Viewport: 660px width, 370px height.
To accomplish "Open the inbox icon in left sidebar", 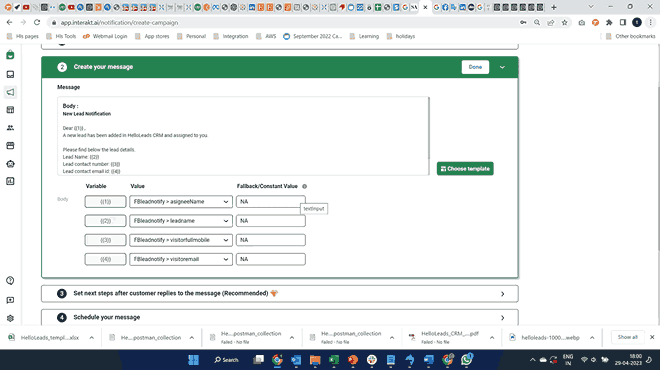I will [x=11, y=75].
